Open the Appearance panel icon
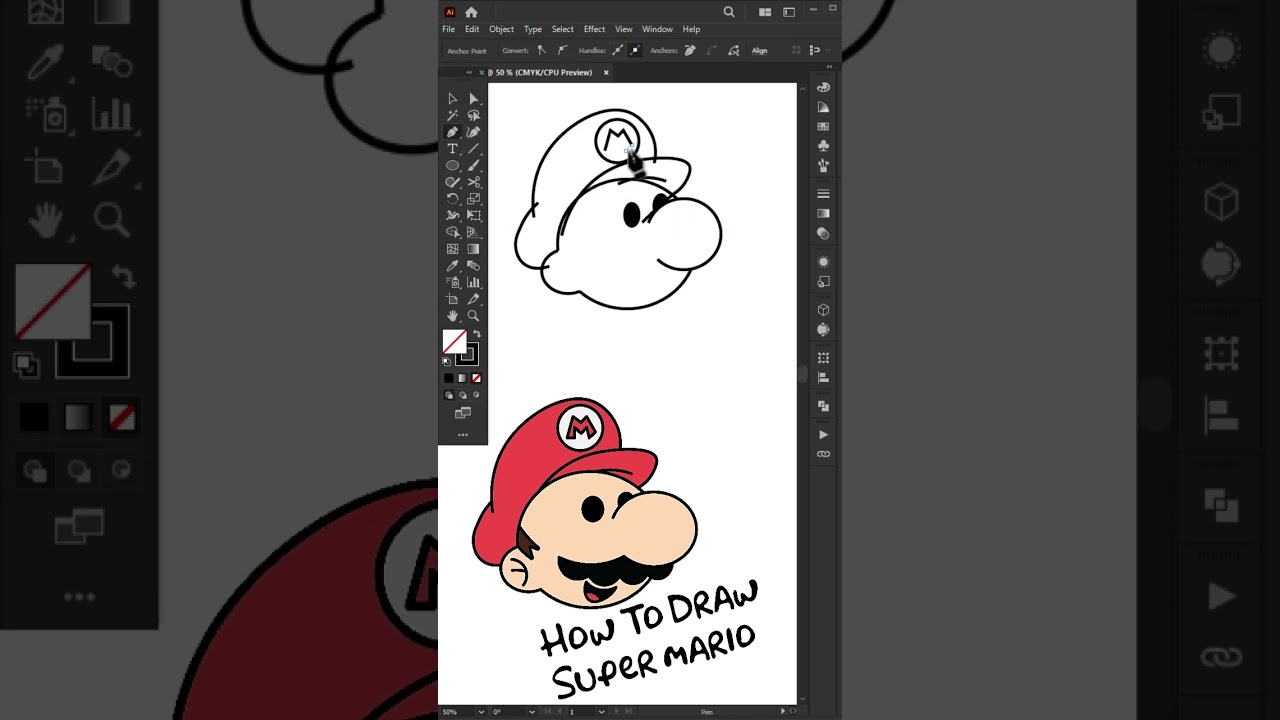1280x720 pixels. tap(823, 262)
